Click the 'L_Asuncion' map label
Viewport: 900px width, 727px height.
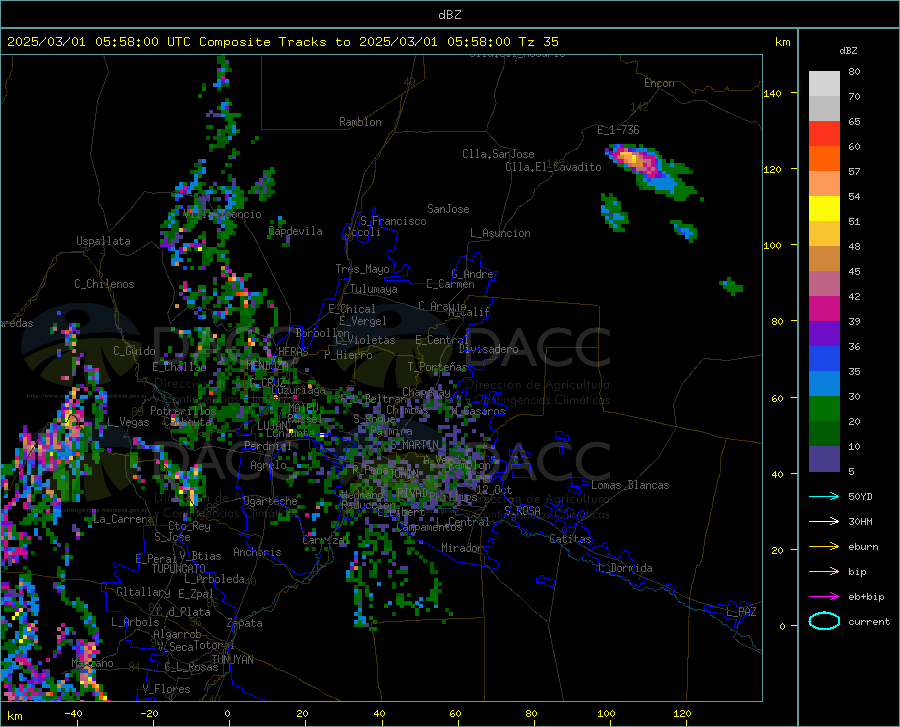(x=500, y=233)
